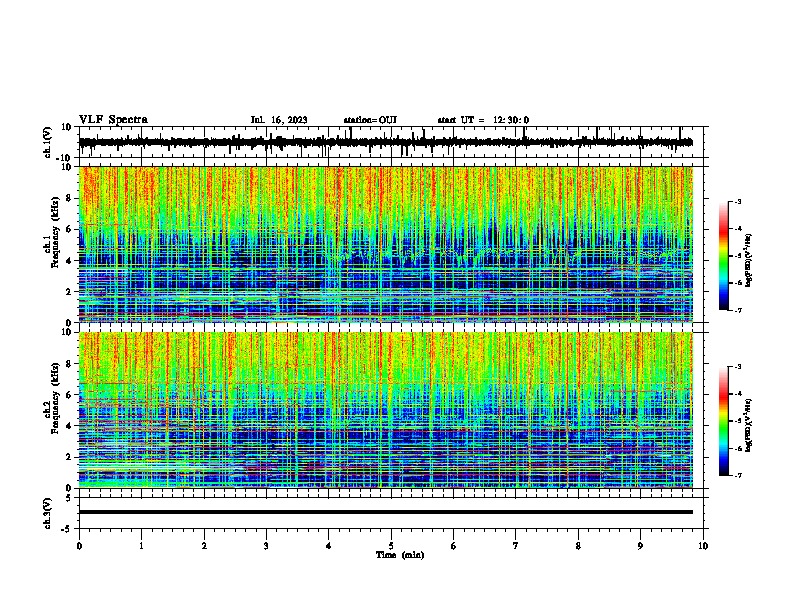
Task: Click the ch.1 voltage waveform trace
Action: (386, 142)
